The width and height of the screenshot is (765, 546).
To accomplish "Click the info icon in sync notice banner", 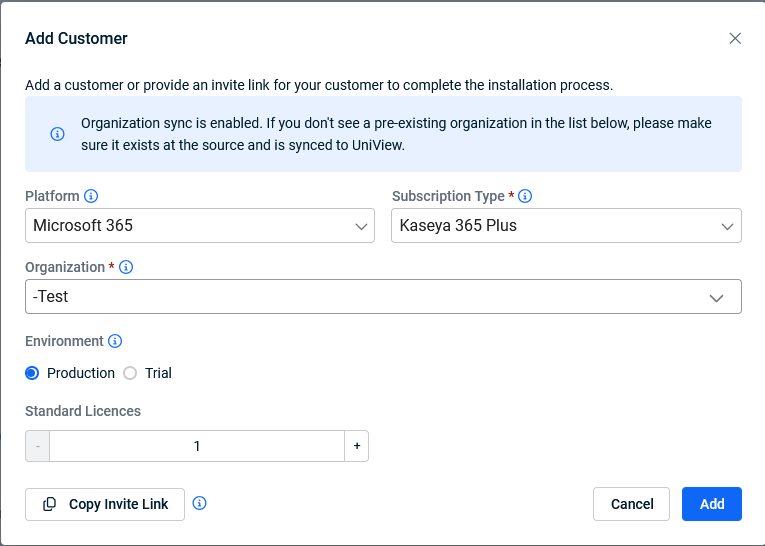I will point(57,134).
